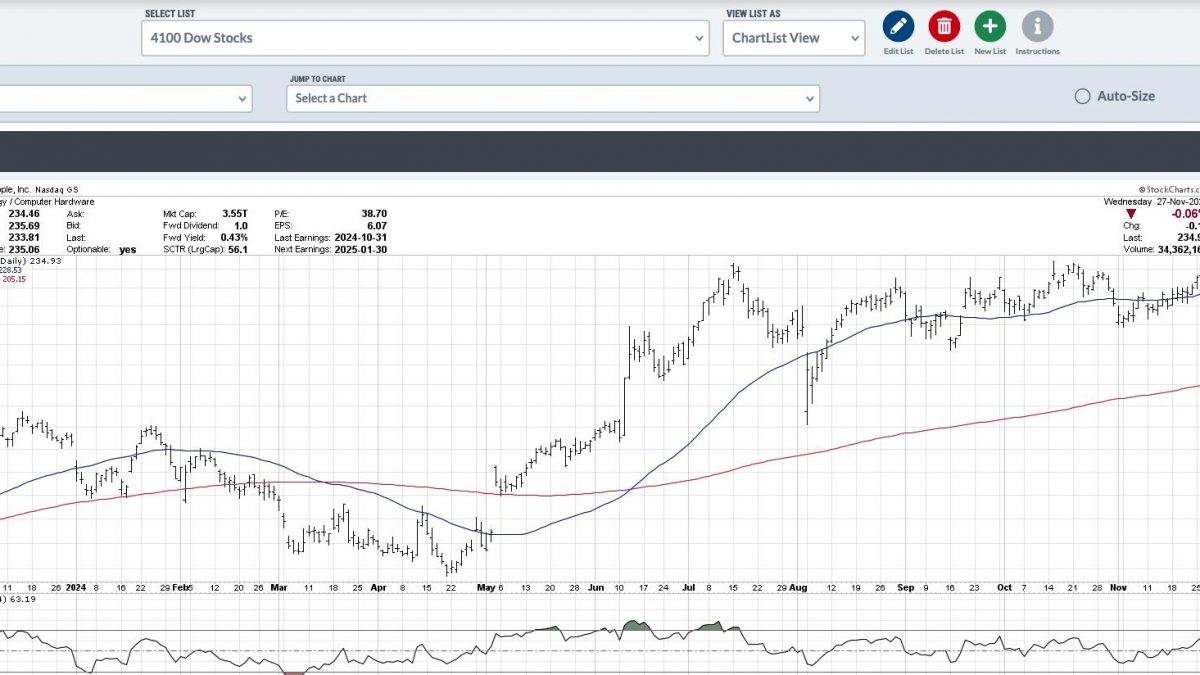The image size is (1200, 675).
Task: Click the Fwd Dividend value 1.0
Action: point(239,225)
